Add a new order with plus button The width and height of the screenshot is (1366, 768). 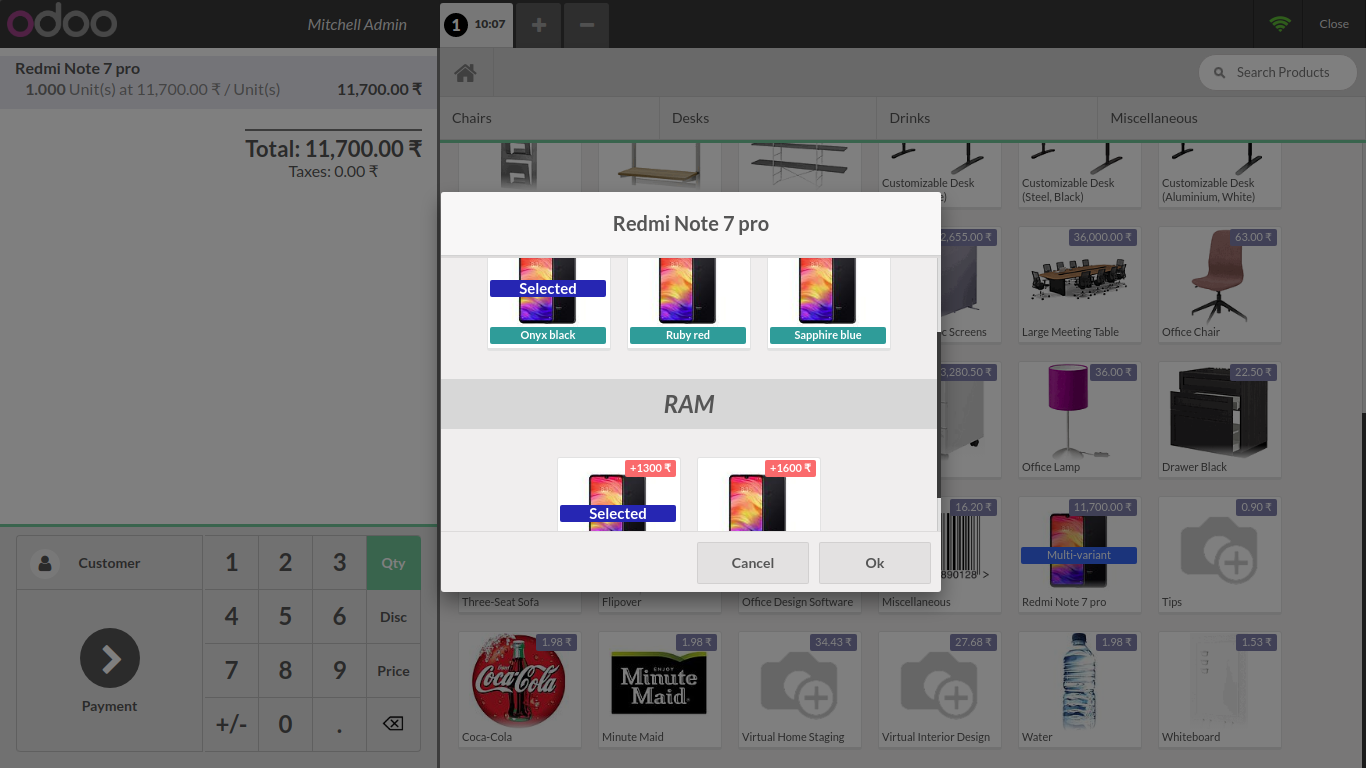coord(539,24)
